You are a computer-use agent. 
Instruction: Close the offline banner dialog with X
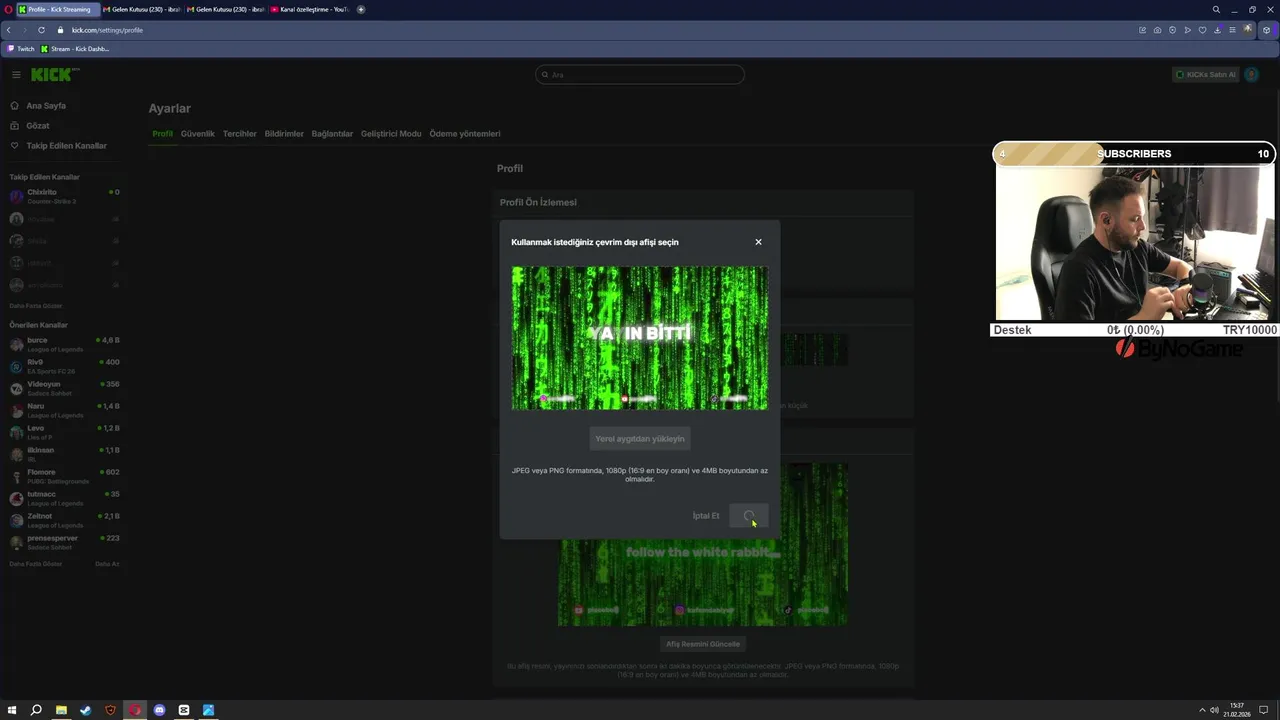tap(758, 242)
